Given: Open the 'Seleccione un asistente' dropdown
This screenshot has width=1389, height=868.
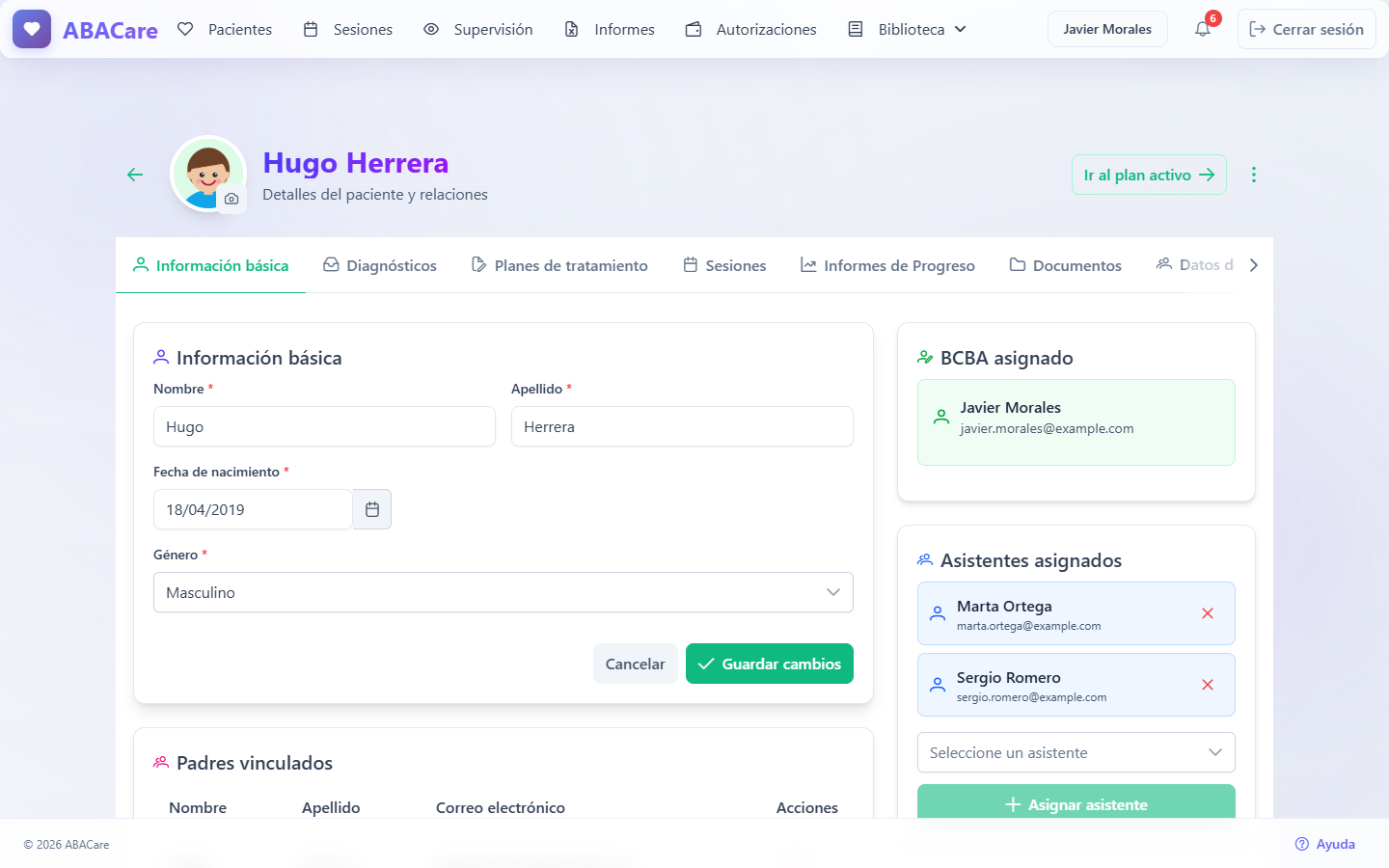Looking at the screenshot, I should click(1076, 752).
